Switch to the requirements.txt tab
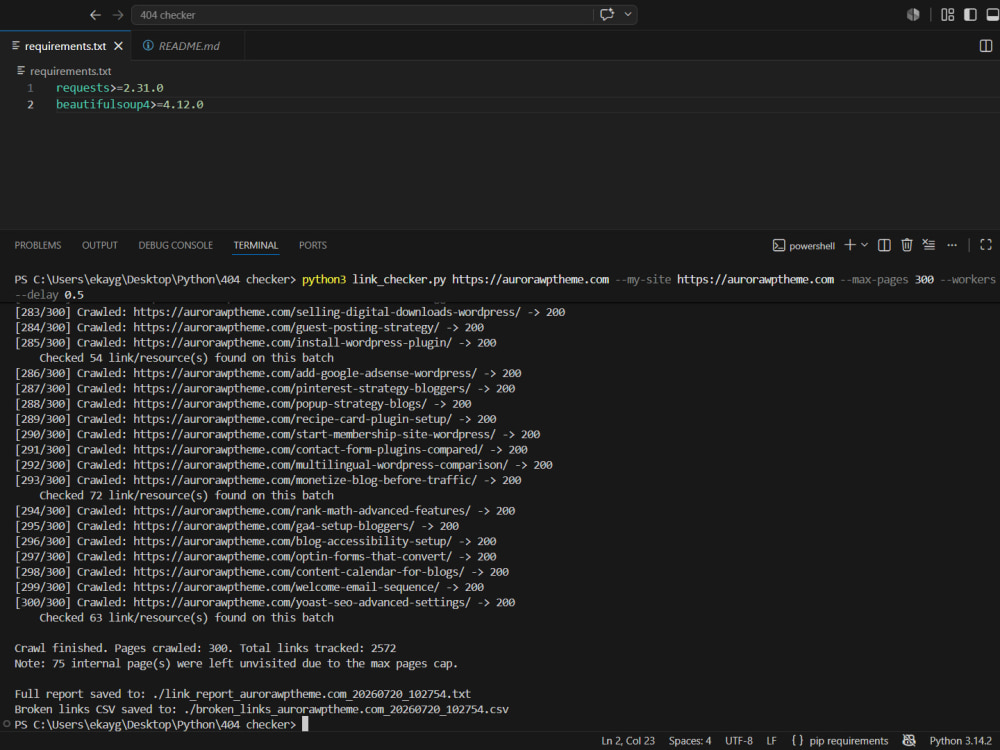The image size is (1000, 750). pyautogui.click(x=65, y=46)
